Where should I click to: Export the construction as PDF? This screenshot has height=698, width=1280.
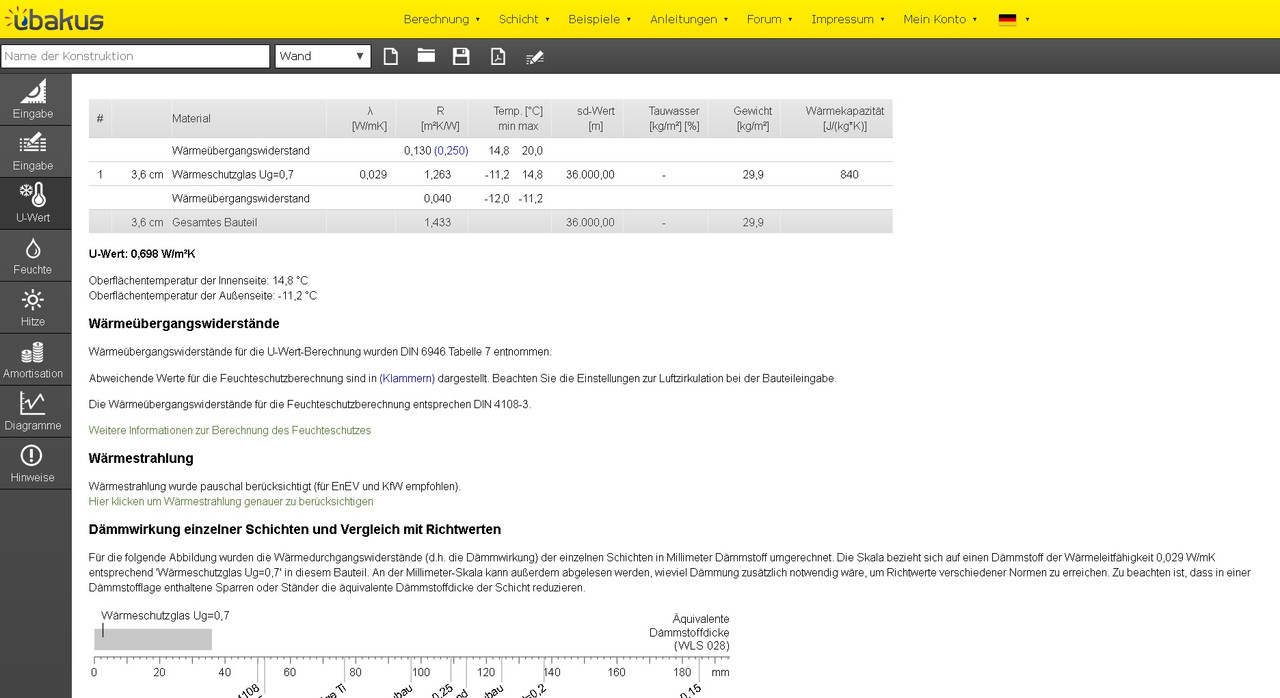point(497,56)
